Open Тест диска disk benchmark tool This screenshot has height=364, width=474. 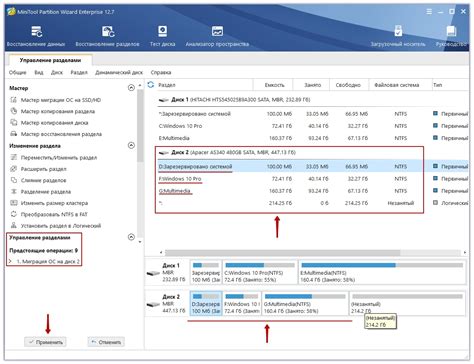[162, 36]
